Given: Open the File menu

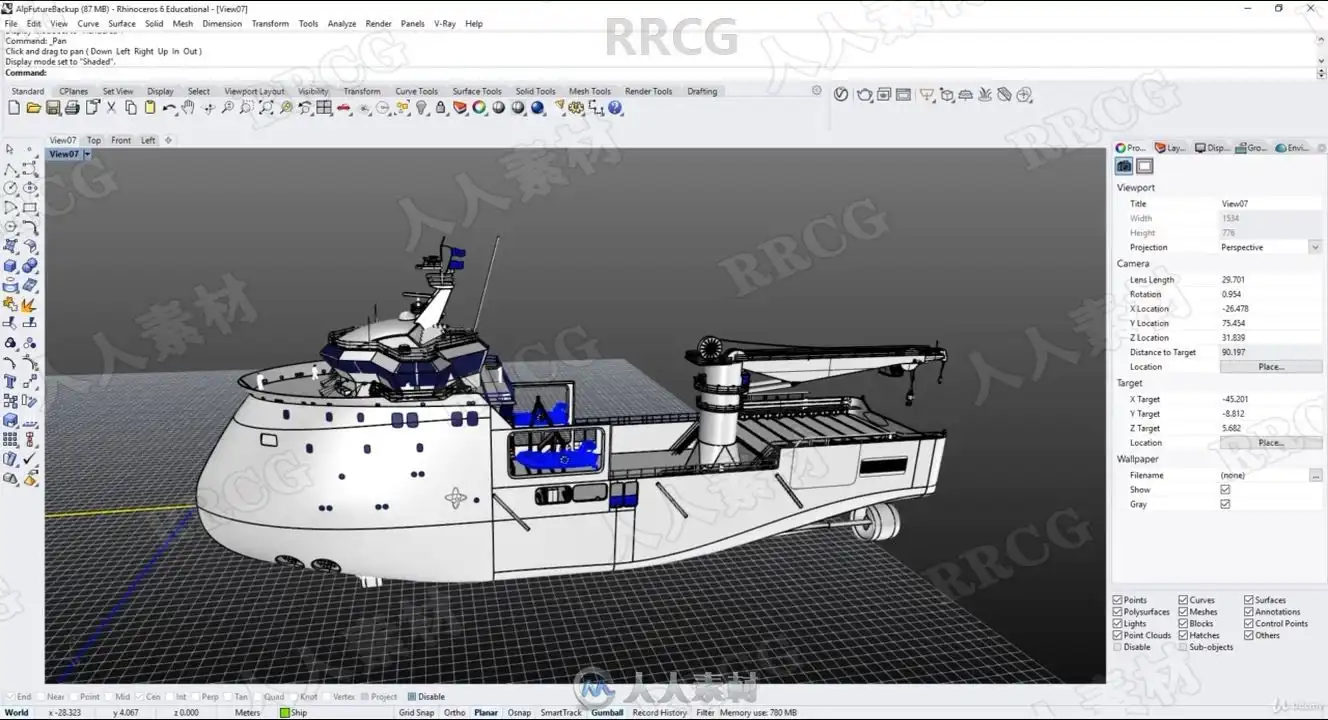Looking at the screenshot, I should [x=12, y=24].
